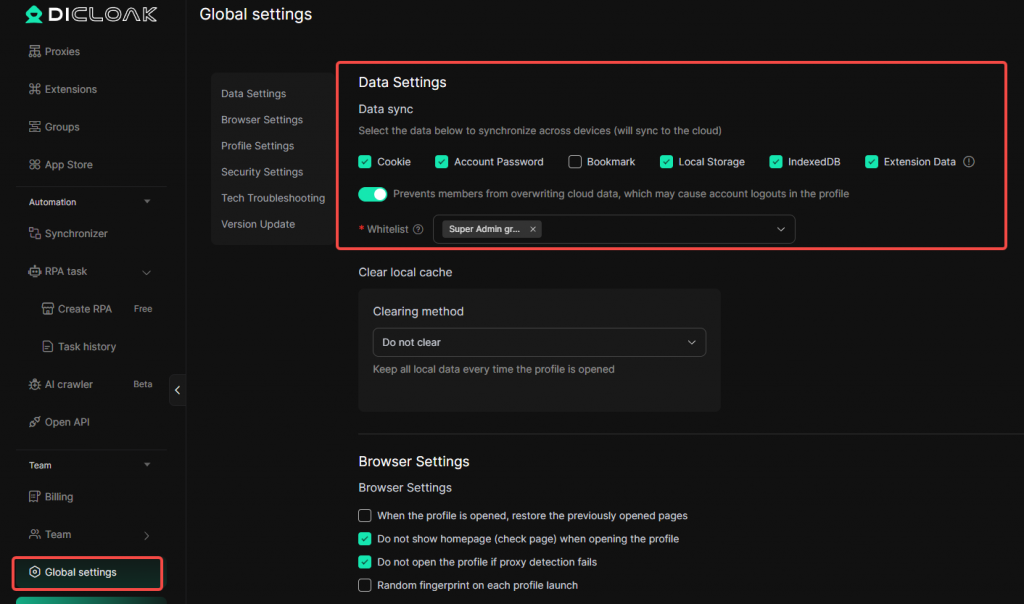Expand the Whitelist dropdown
Viewport: 1024px width, 604px height.
(780, 229)
